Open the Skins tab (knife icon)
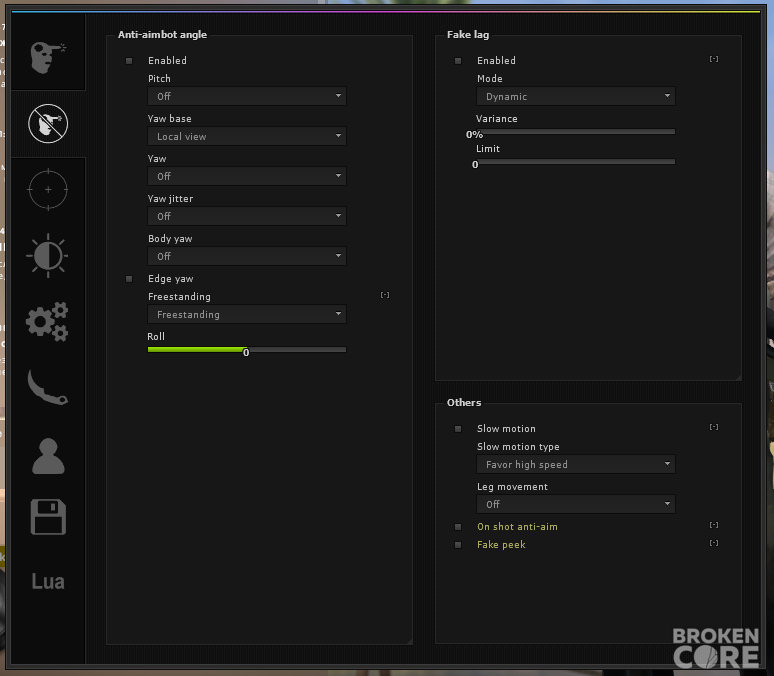 (x=47, y=388)
